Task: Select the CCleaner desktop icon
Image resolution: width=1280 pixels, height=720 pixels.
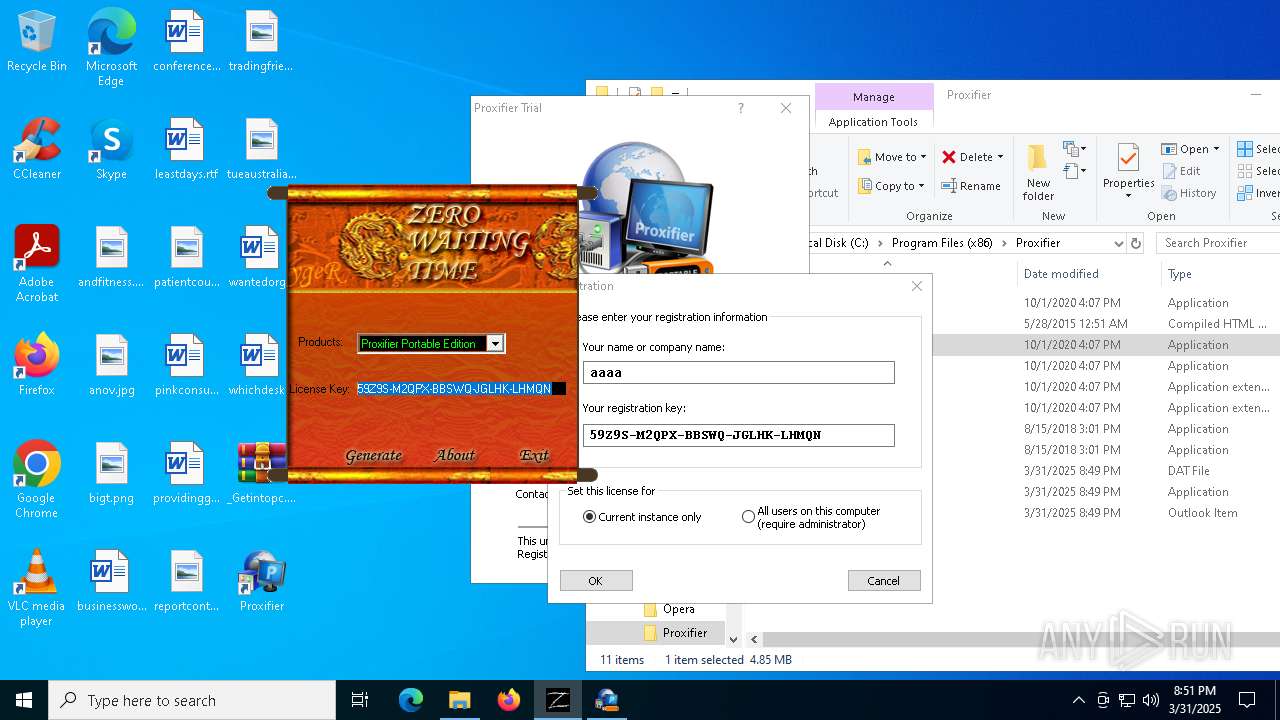Action: click(x=37, y=150)
